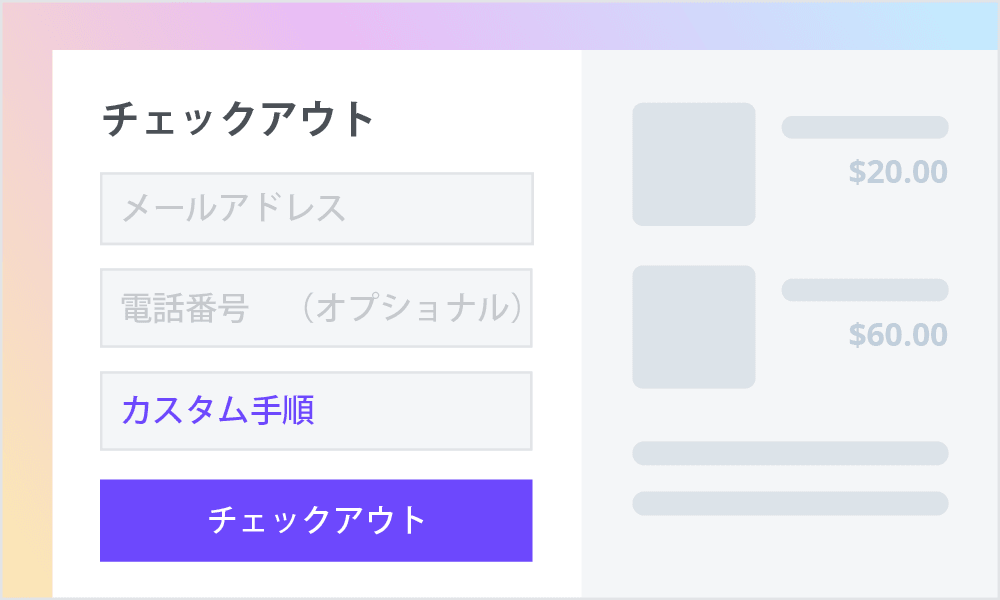Click the カスタム手順 custom instructions field
The width and height of the screenshot is (1000, 600).
[316, 410]
